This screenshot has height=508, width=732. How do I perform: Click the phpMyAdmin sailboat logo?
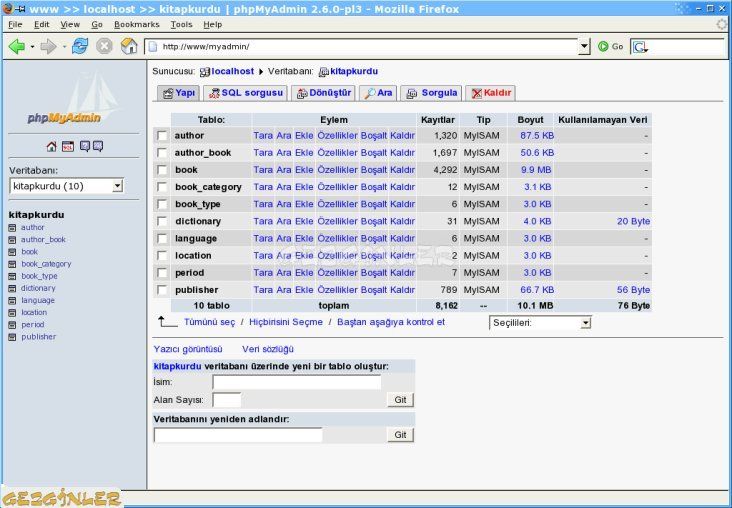pos(75,99)
